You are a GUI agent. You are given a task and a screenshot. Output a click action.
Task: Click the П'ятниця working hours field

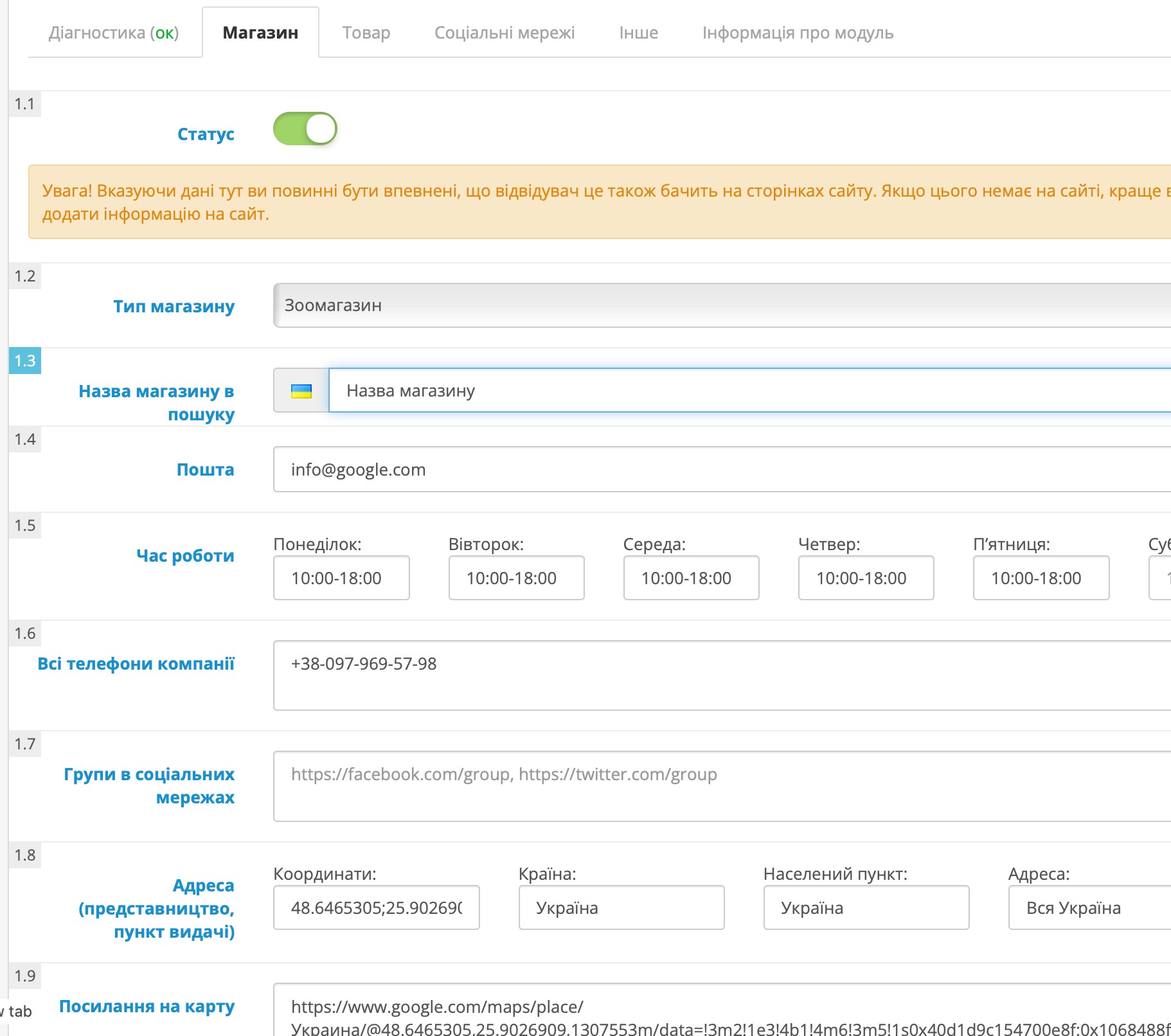coord(1041,578)
